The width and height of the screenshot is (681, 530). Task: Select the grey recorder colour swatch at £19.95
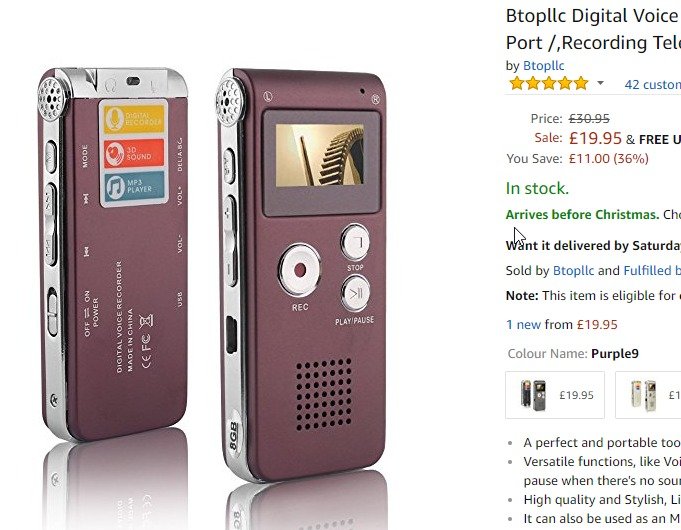tap(555, 395)
